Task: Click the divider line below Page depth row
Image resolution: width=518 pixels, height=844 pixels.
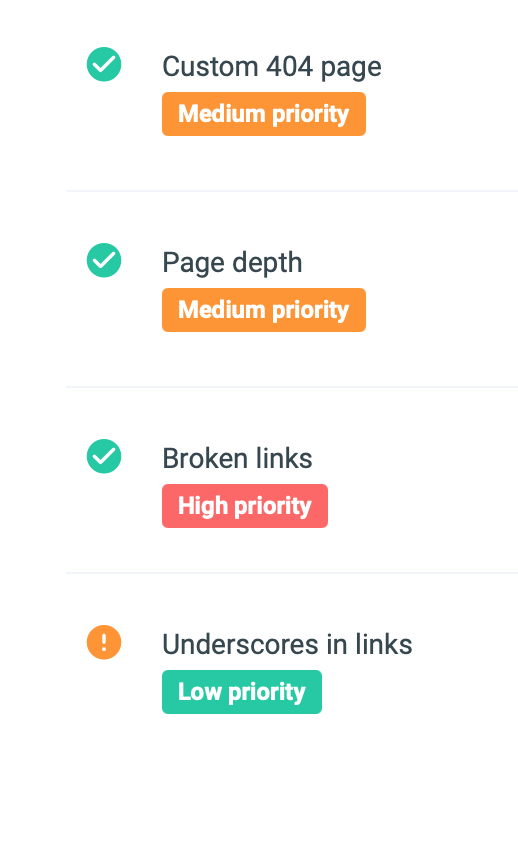Action: click(x=292, y=386)
